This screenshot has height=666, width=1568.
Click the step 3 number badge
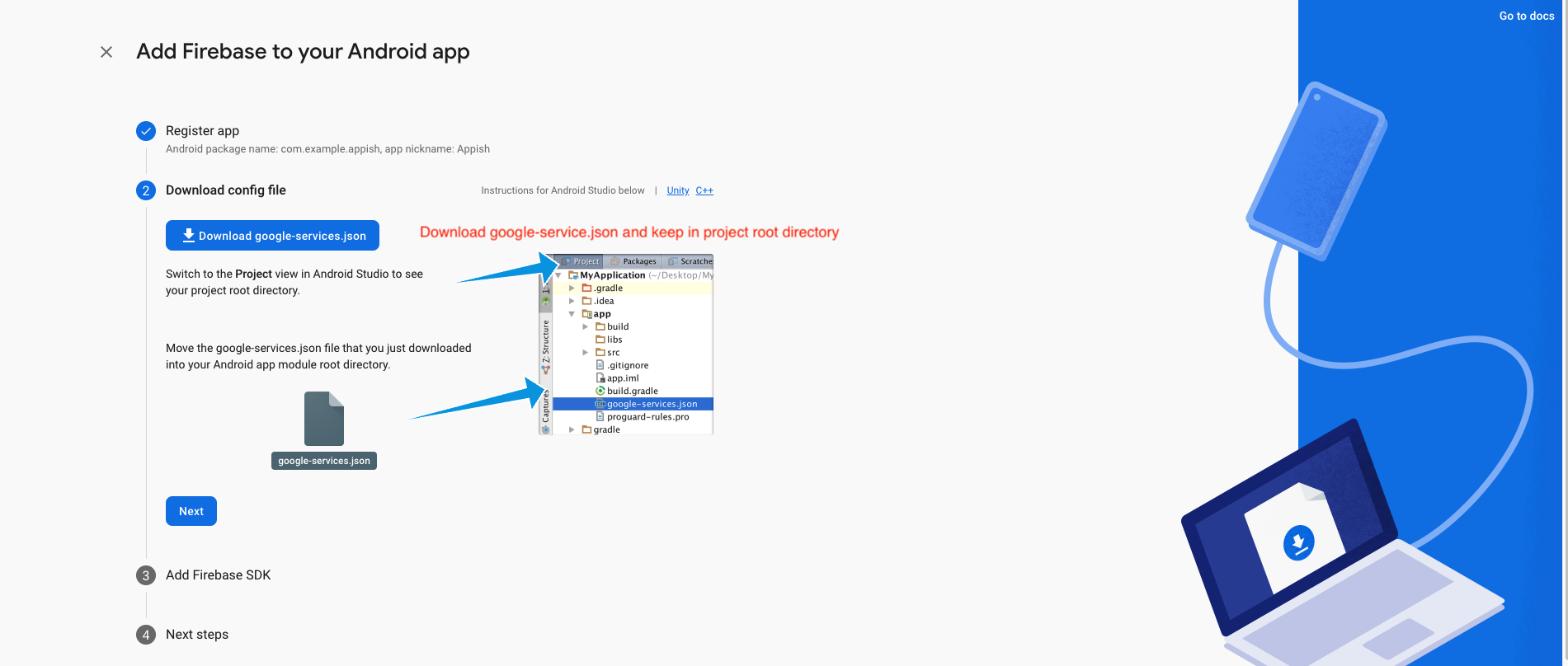146,575
